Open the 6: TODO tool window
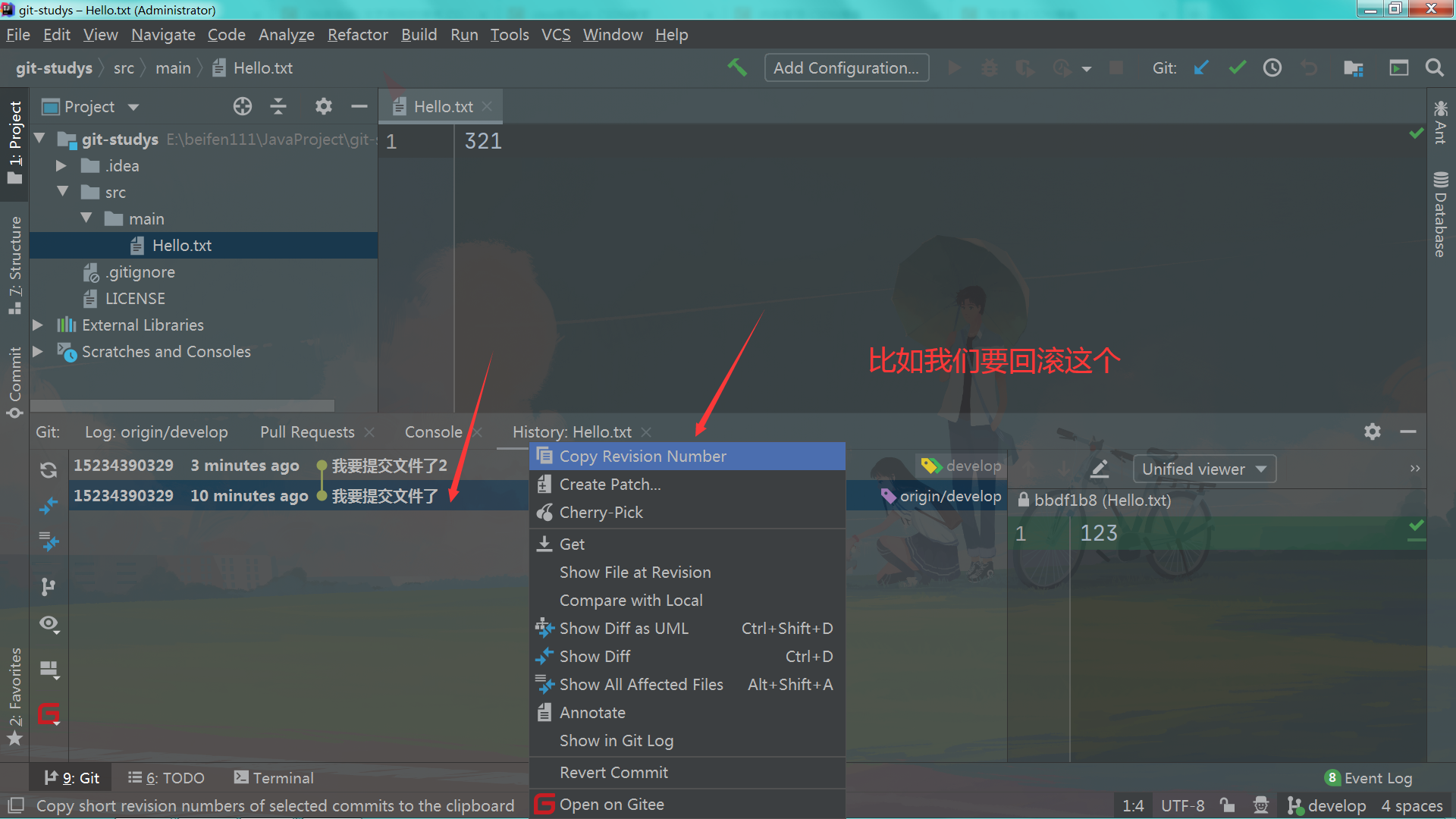This screenshot has width=1456, height=819. pos(166,777)
